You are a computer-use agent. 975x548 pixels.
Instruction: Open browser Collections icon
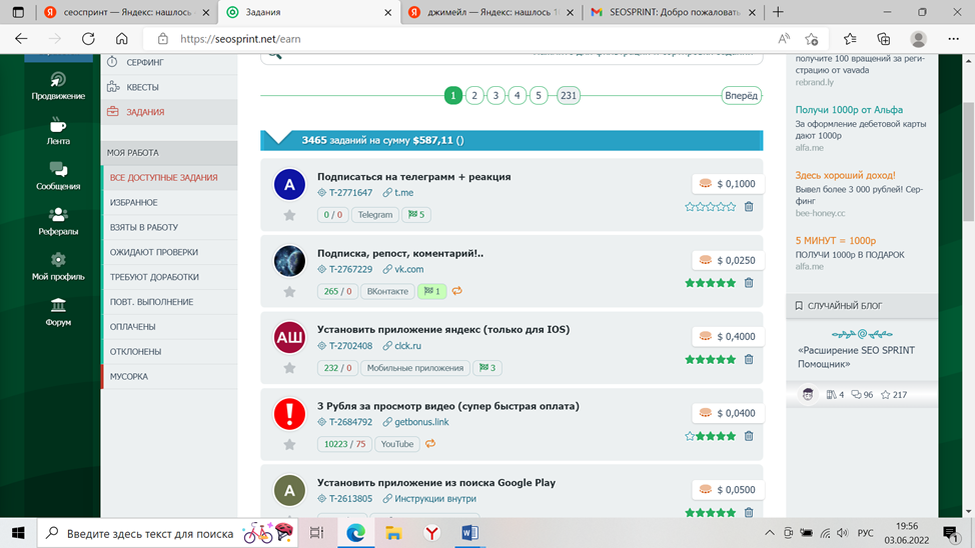pos(884,39)
